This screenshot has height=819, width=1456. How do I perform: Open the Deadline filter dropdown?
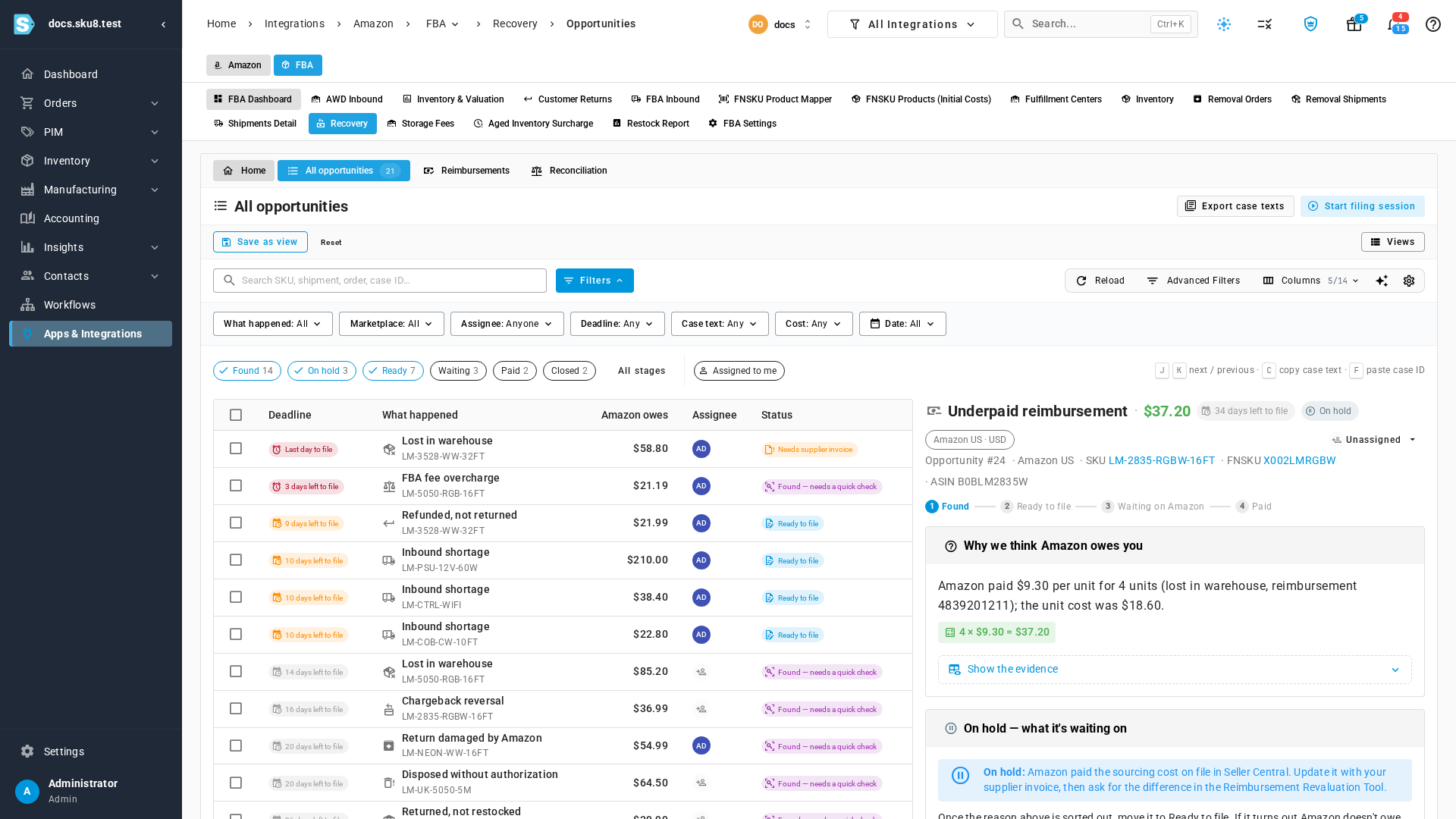[617, 324]
